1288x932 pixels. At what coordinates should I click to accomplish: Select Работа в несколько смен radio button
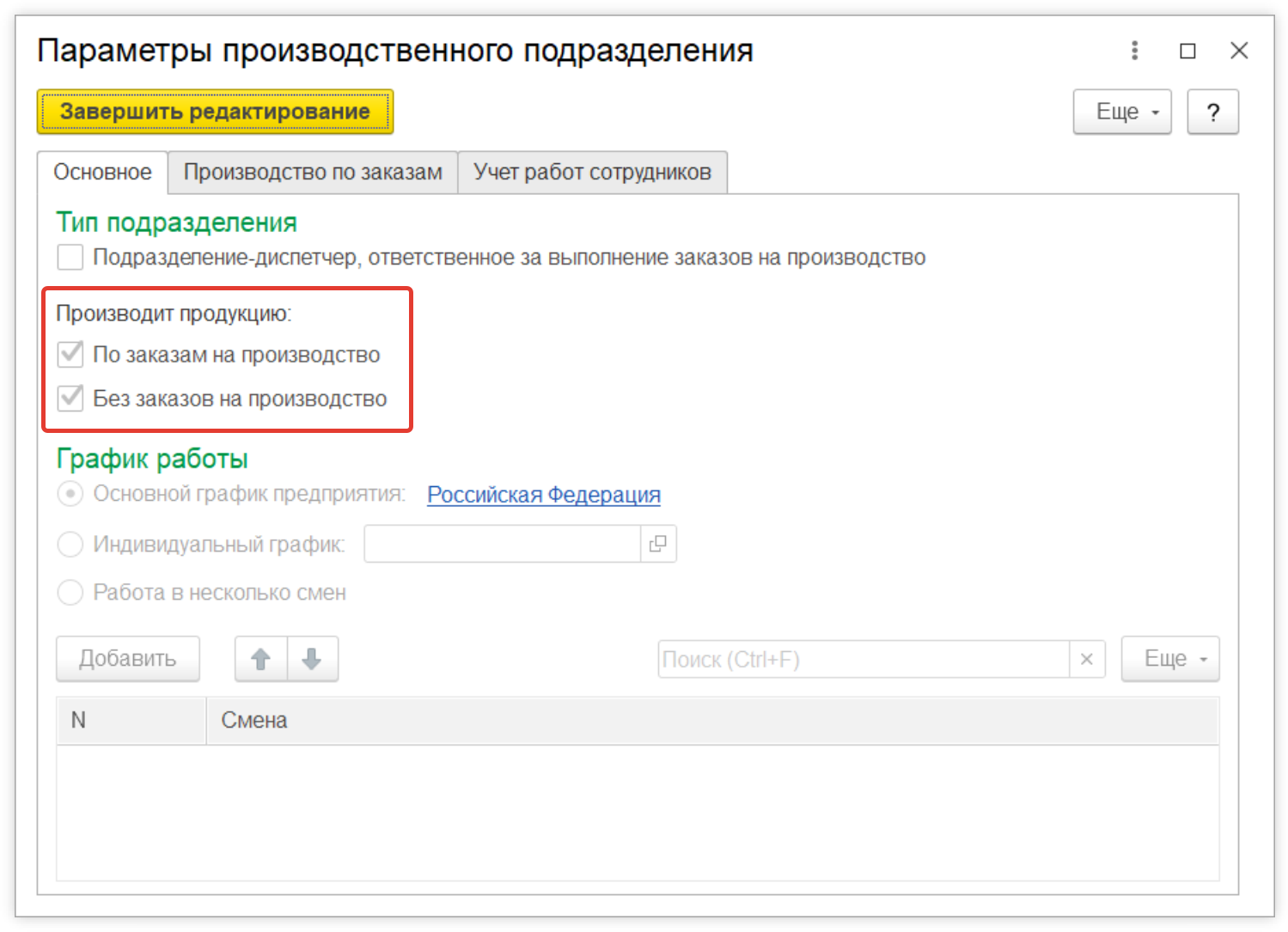click(x=70, y=592)
